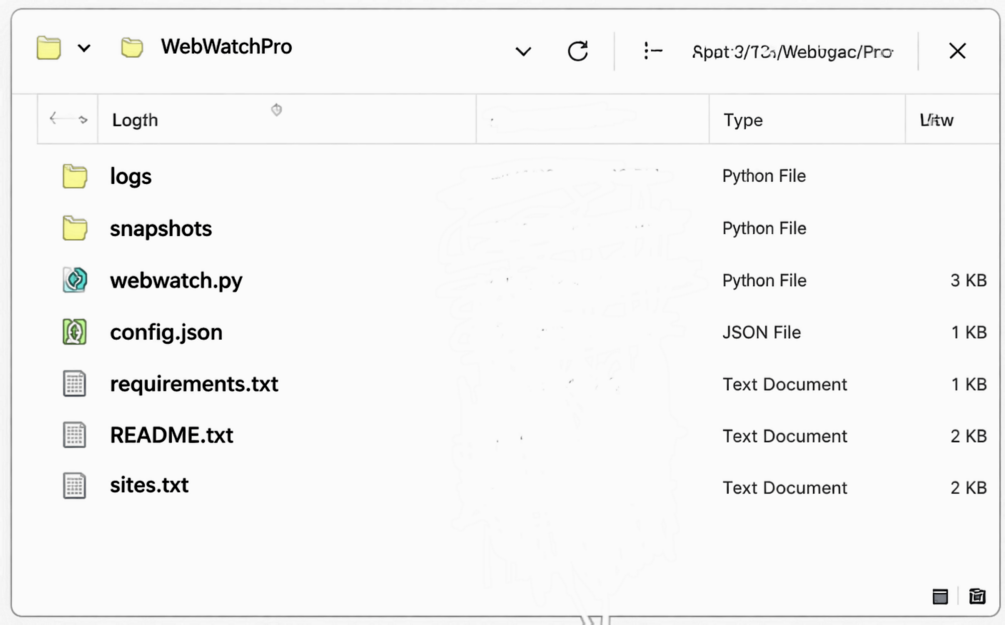The image size is (1005, 625).
Task: Click Text Document type for sites.txt
Action: tap(785, 488)
